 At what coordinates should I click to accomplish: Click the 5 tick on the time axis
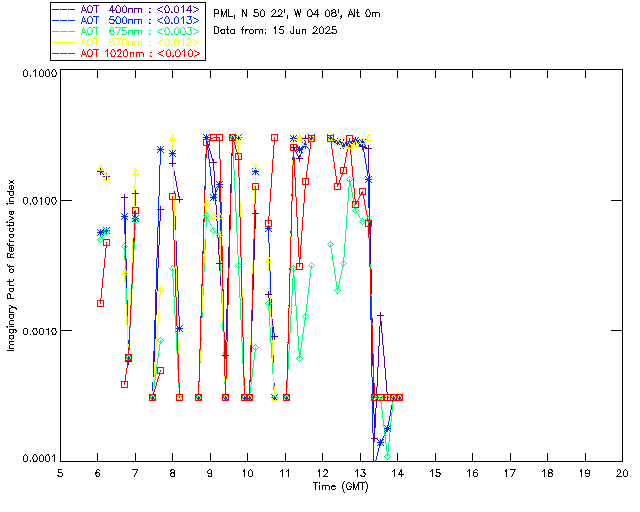click(x=60, y=473)
